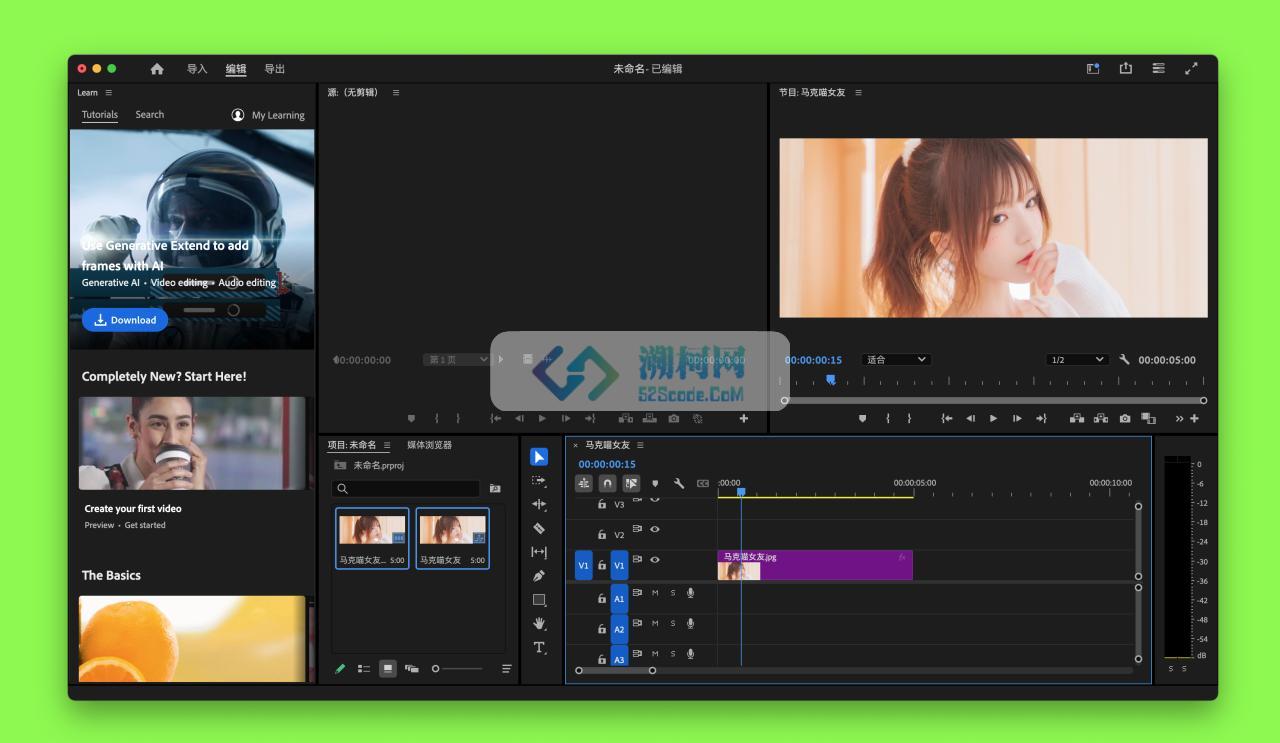Image resolution: width=1280 pixels, height=743 pixels.
Task: Open source monitor page dropdown 第1页
Action: point(456,359)
